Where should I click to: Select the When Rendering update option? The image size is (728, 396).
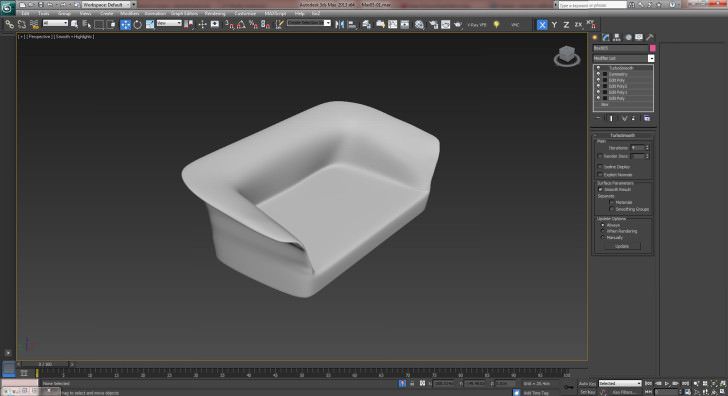tap(603, 231)
